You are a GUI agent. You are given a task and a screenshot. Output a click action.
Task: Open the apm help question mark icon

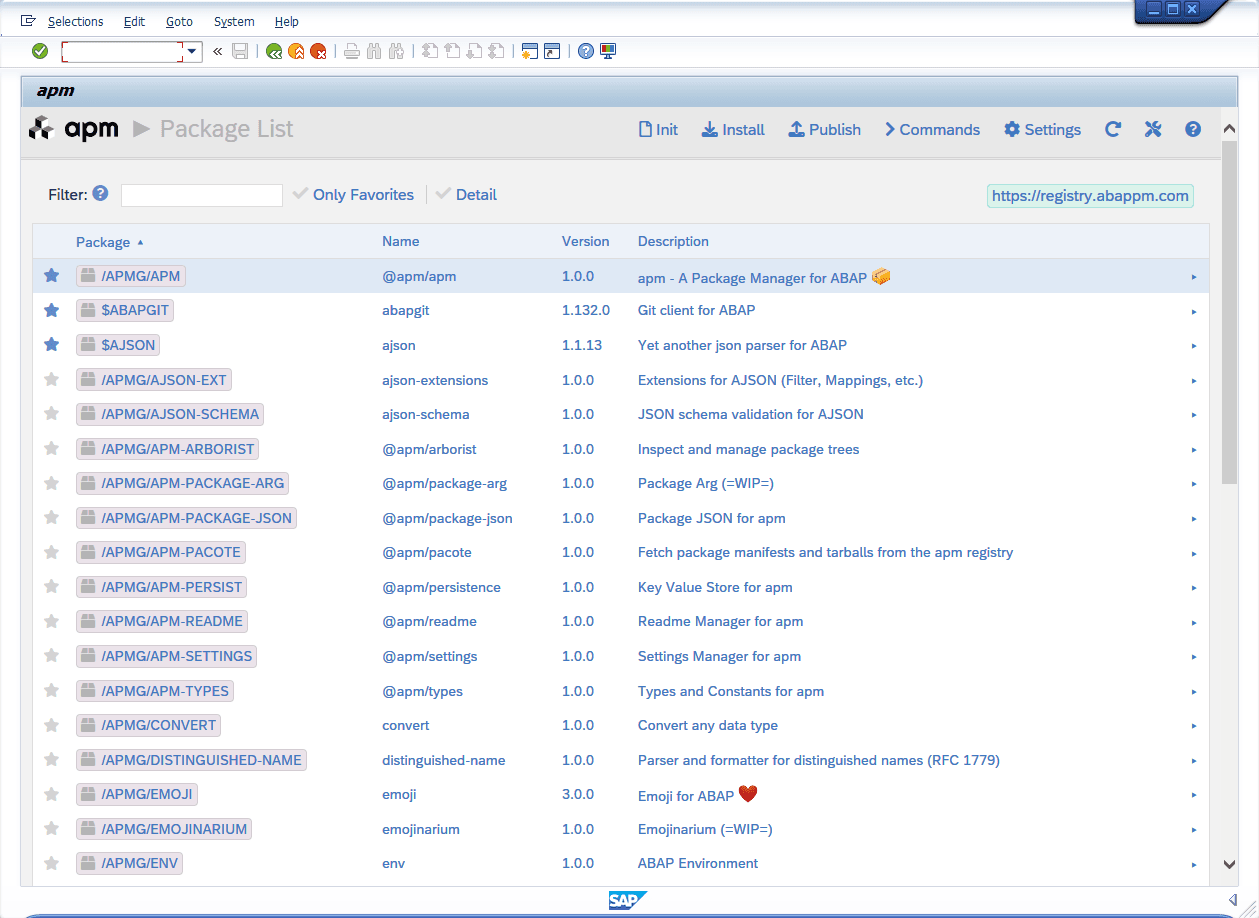(x=1193, y=129)
